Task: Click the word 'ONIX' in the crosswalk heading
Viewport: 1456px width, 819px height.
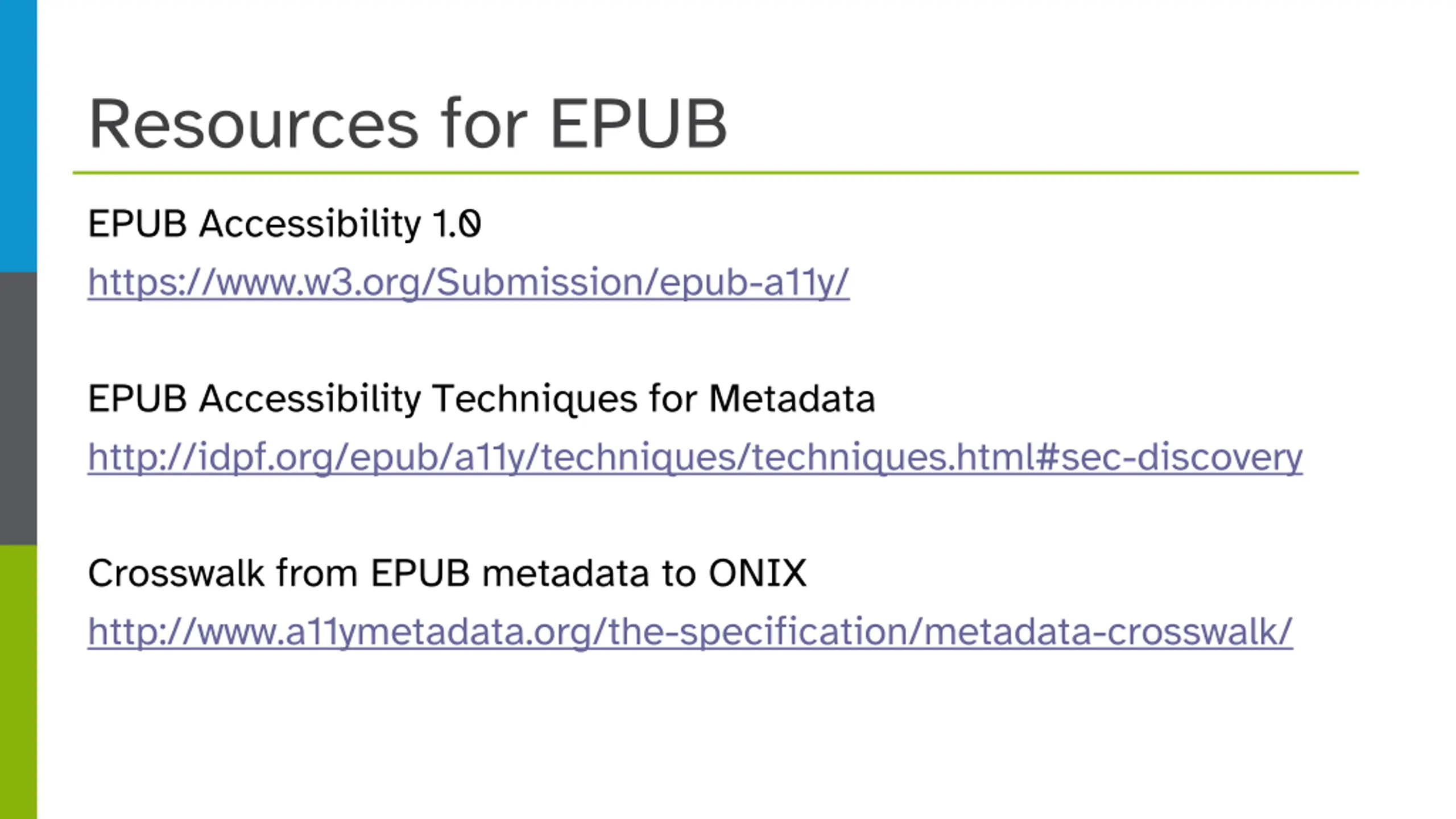Action: coord(758,573)
